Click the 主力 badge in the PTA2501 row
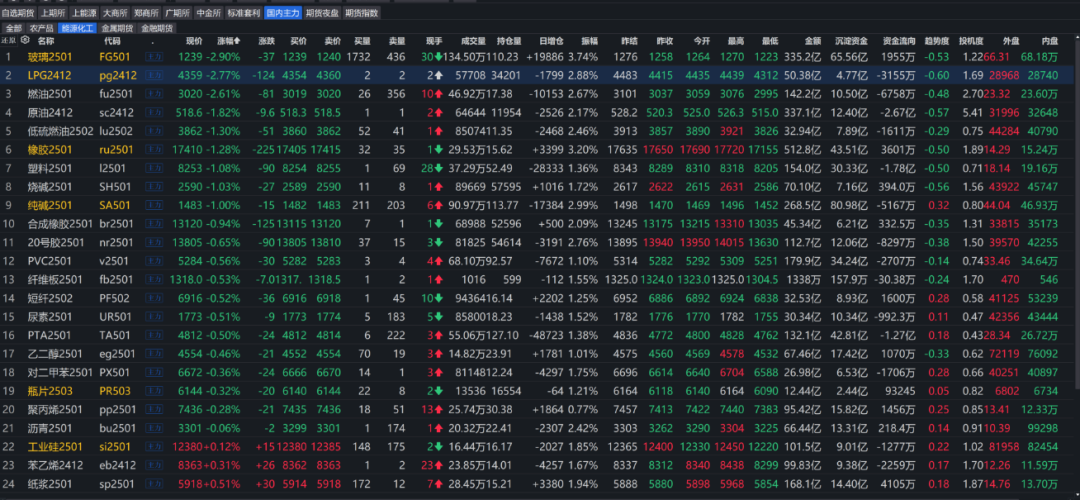The height and width of the screenshot is (500, 1080). [152, 335]
